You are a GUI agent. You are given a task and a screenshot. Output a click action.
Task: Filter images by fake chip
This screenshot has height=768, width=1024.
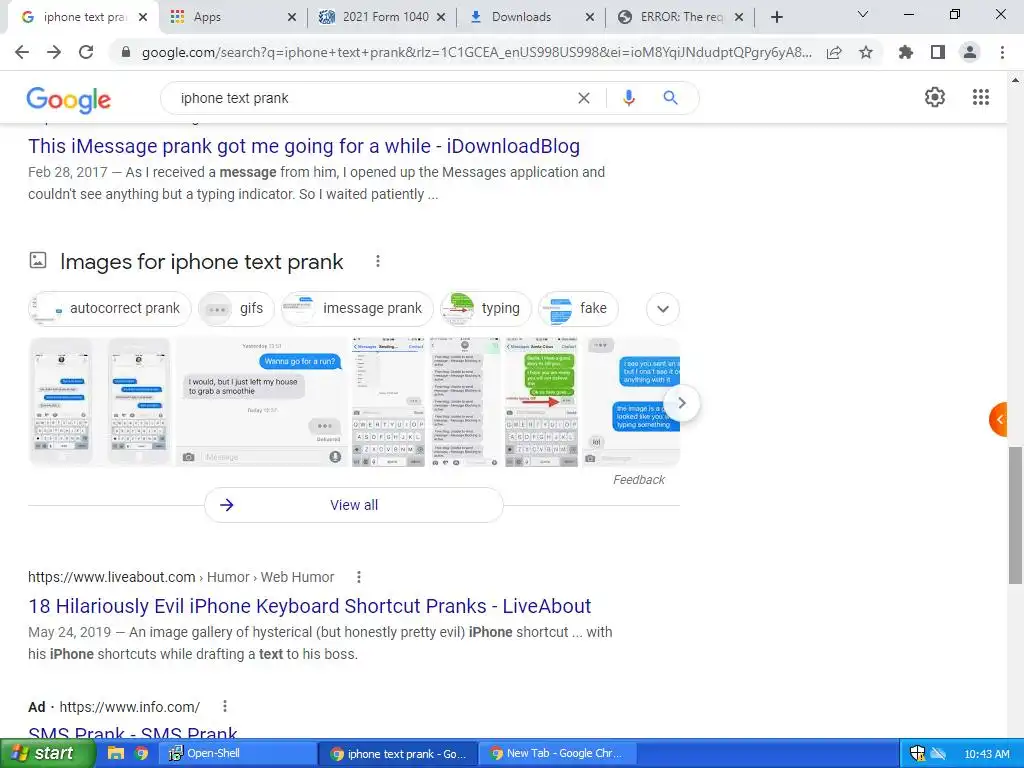point(578,308)
